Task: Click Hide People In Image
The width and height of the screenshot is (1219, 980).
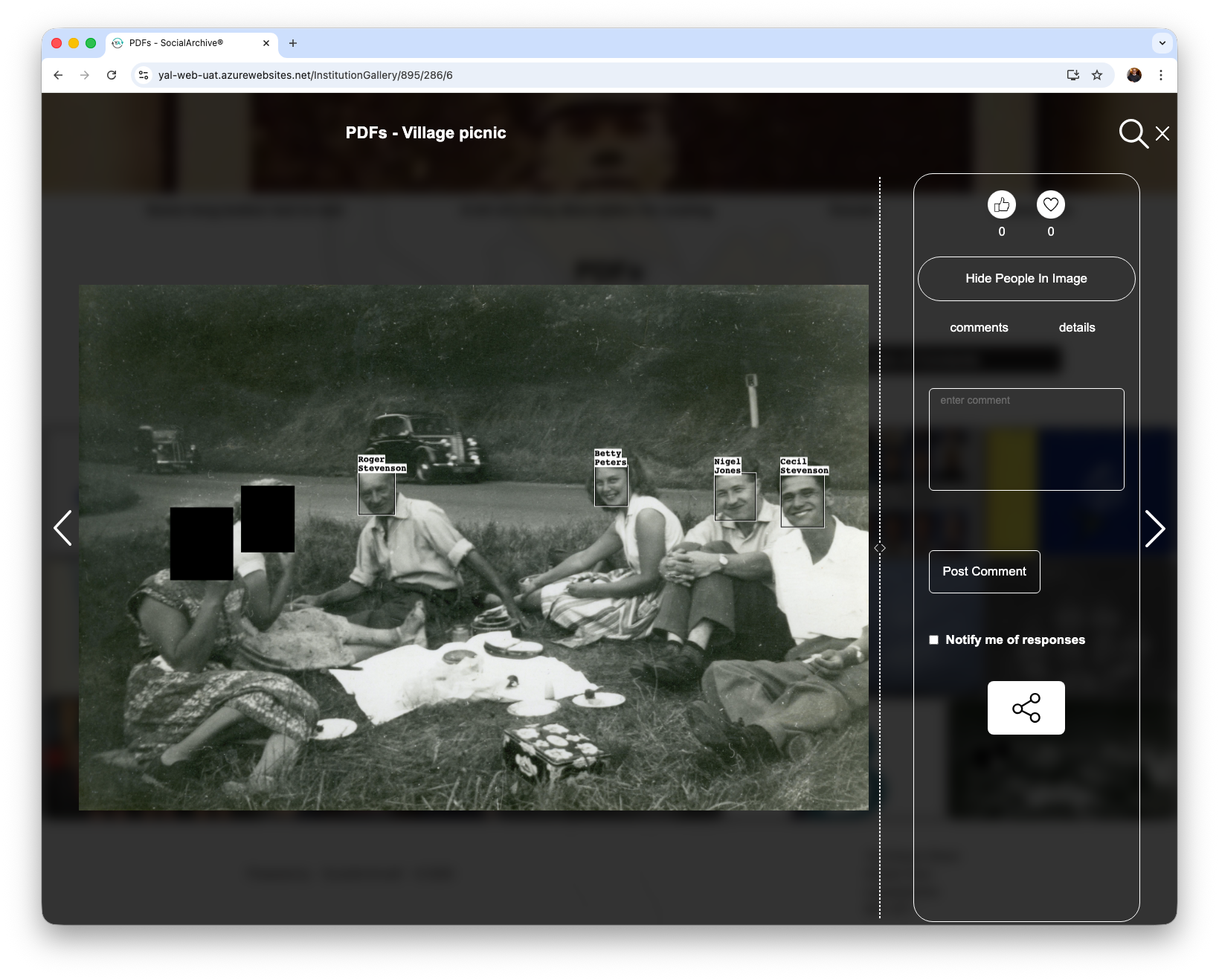Action: pos(1026,278)
